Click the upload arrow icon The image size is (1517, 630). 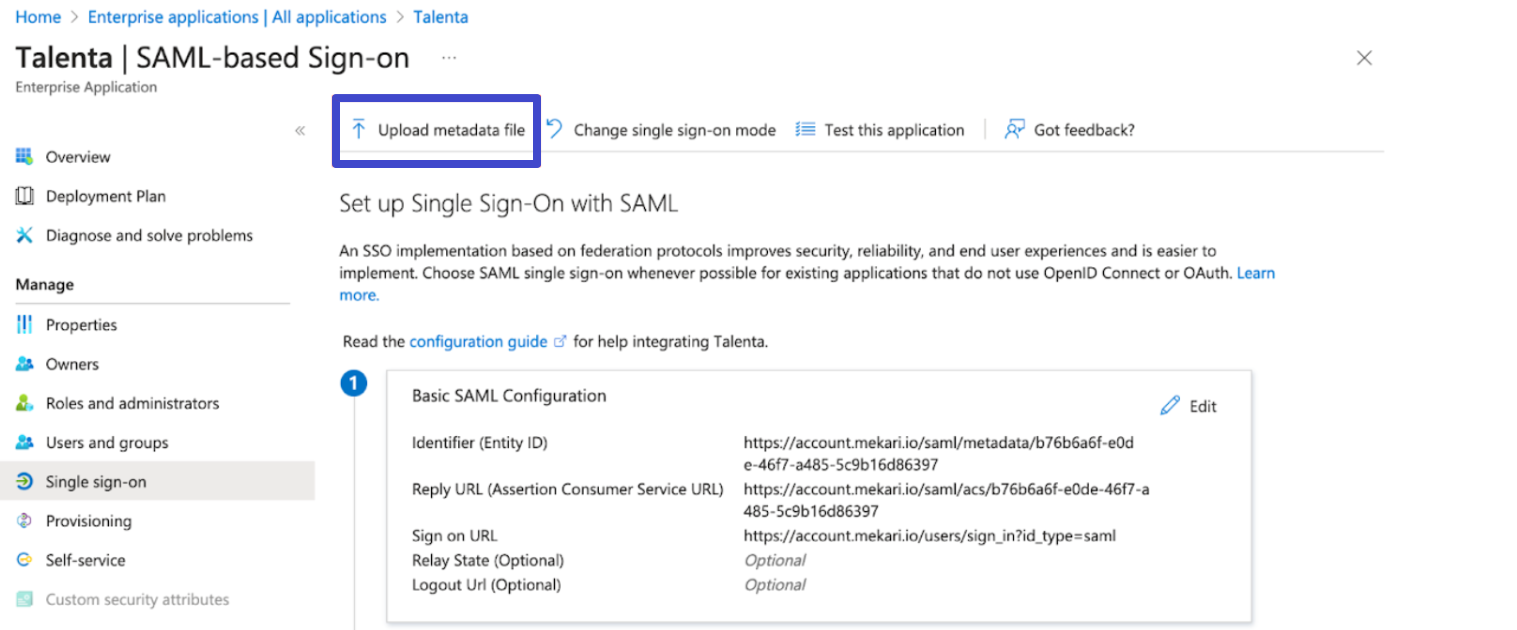pyautogui.click(x=359, y=129)
